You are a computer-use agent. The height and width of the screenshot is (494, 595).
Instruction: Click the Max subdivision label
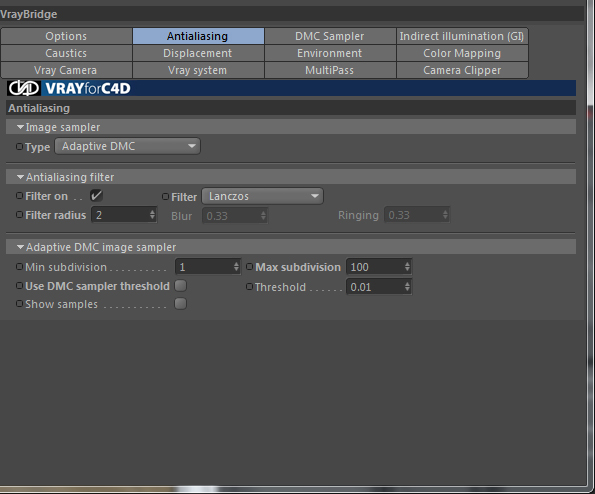[x=298, y=267]
